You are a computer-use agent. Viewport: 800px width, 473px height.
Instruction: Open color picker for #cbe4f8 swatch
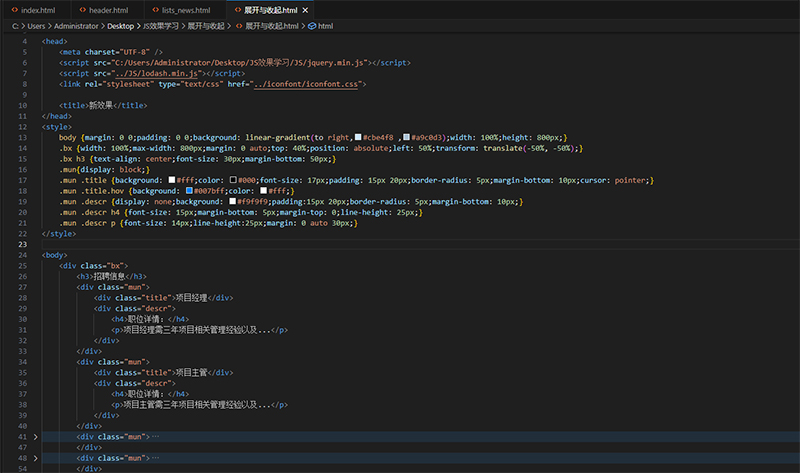[358, 137]
